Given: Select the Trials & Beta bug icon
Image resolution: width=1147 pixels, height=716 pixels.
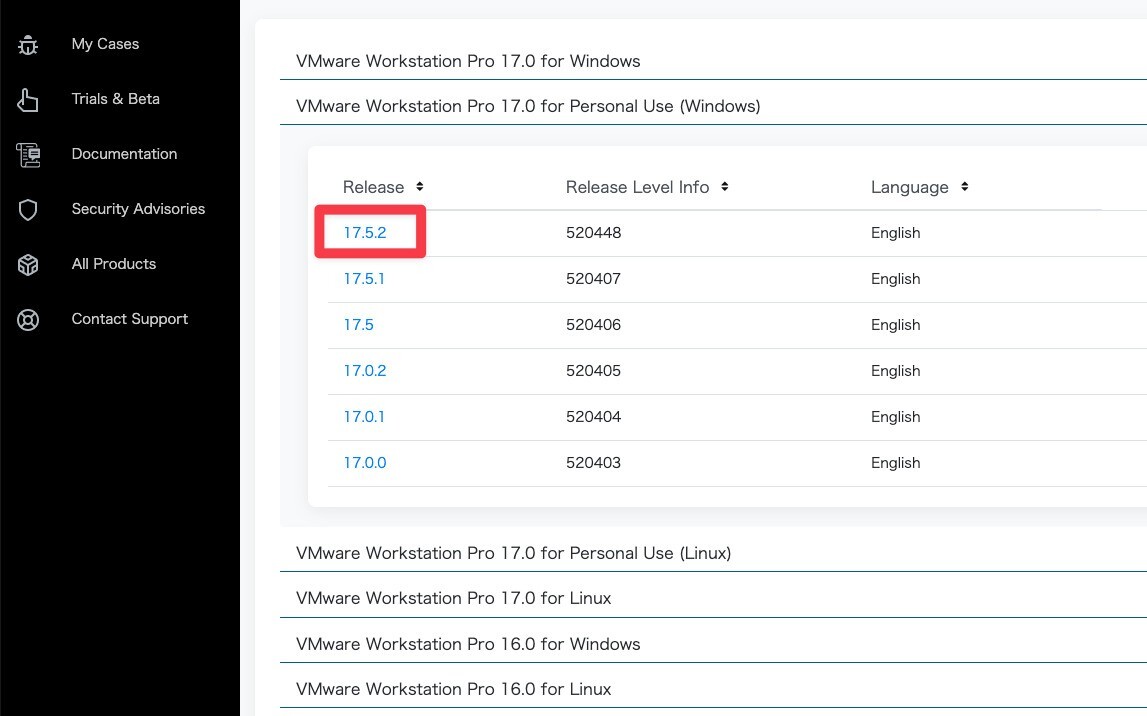Looking at the screenshot, I should tap(27, 98).
